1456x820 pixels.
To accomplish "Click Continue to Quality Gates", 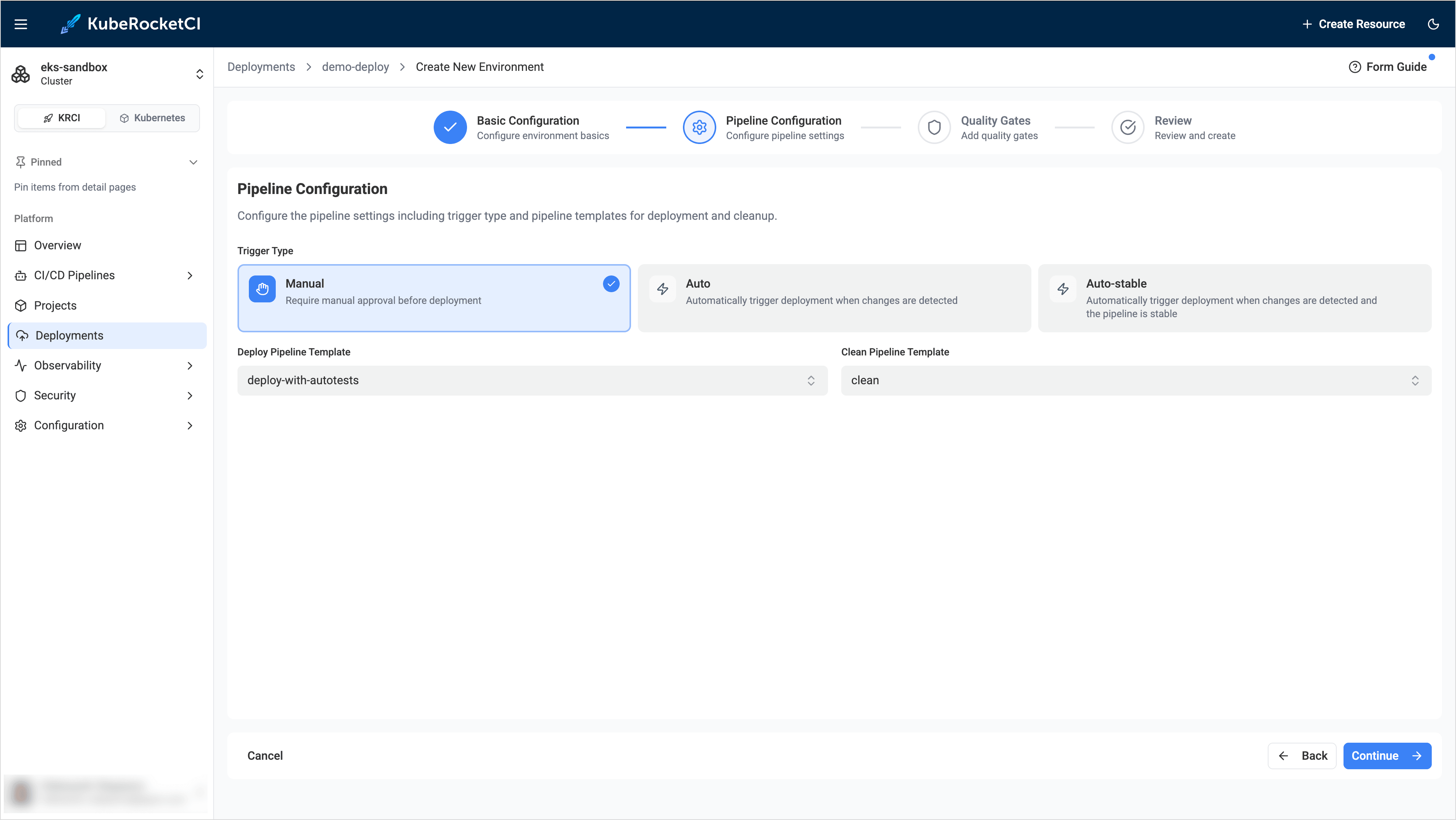I will (1387, 756).
